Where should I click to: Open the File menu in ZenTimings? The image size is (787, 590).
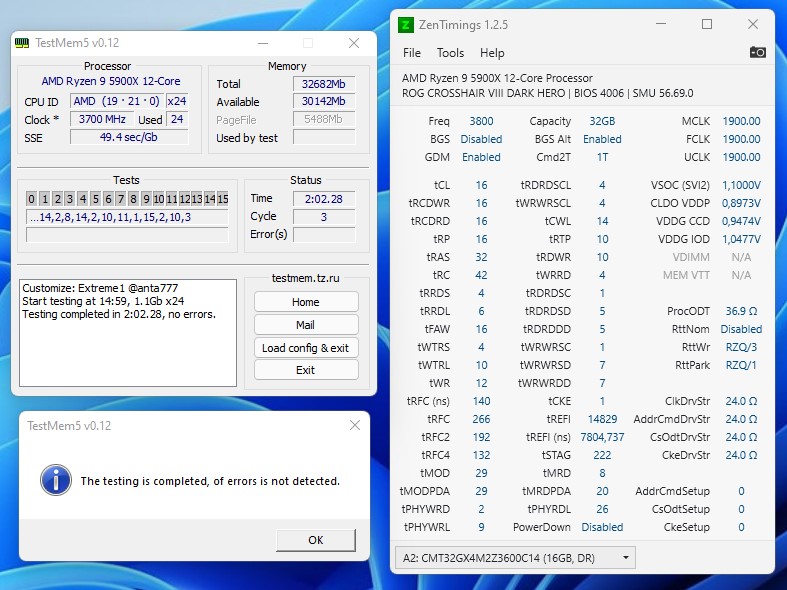[412, 53]
